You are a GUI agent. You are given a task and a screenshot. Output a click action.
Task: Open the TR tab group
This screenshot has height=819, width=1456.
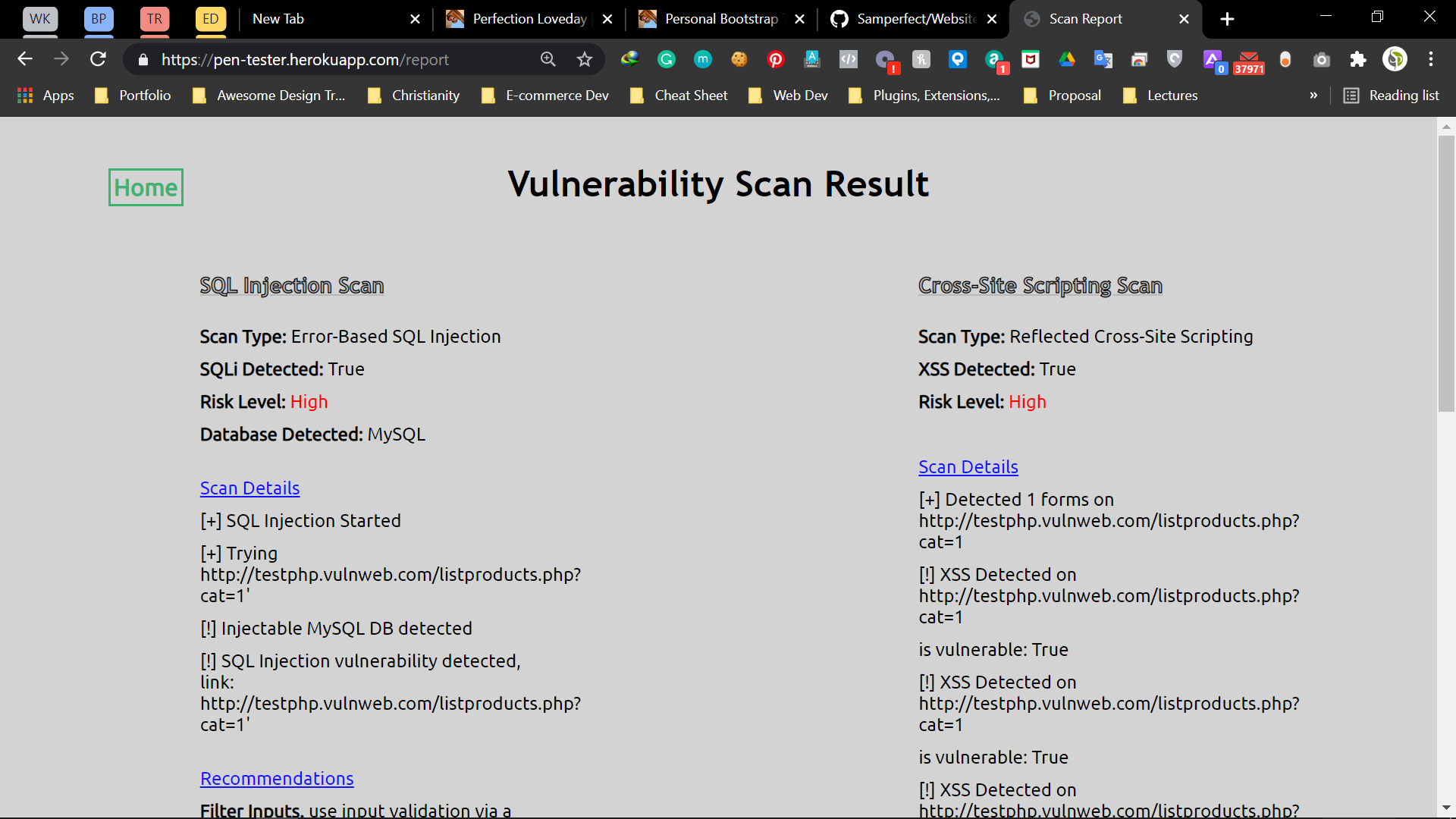tap(155, 19)
